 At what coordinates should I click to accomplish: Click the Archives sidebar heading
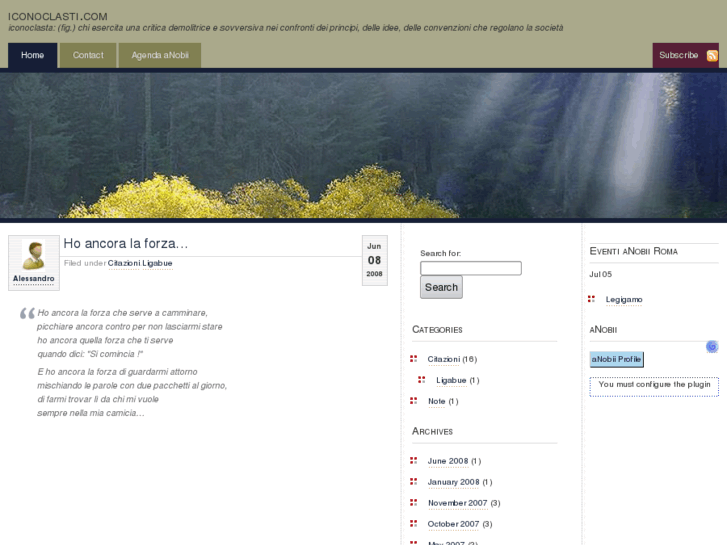(432, 431)
